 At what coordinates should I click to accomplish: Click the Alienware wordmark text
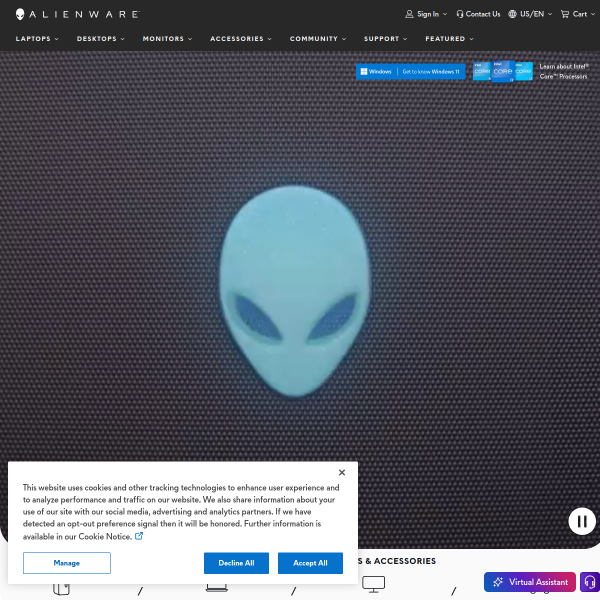click(84, 15)
